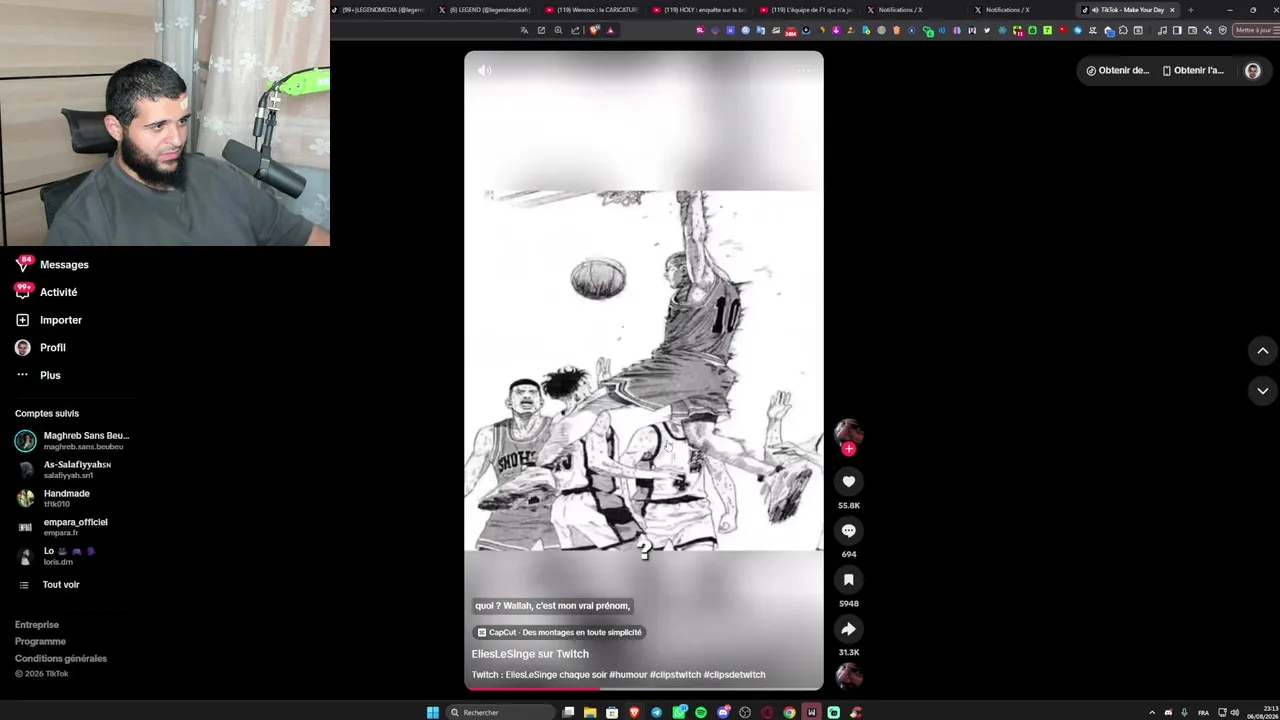Open the Tout voir list icon
Screen dimensions: 1280x720
point(24,585)
